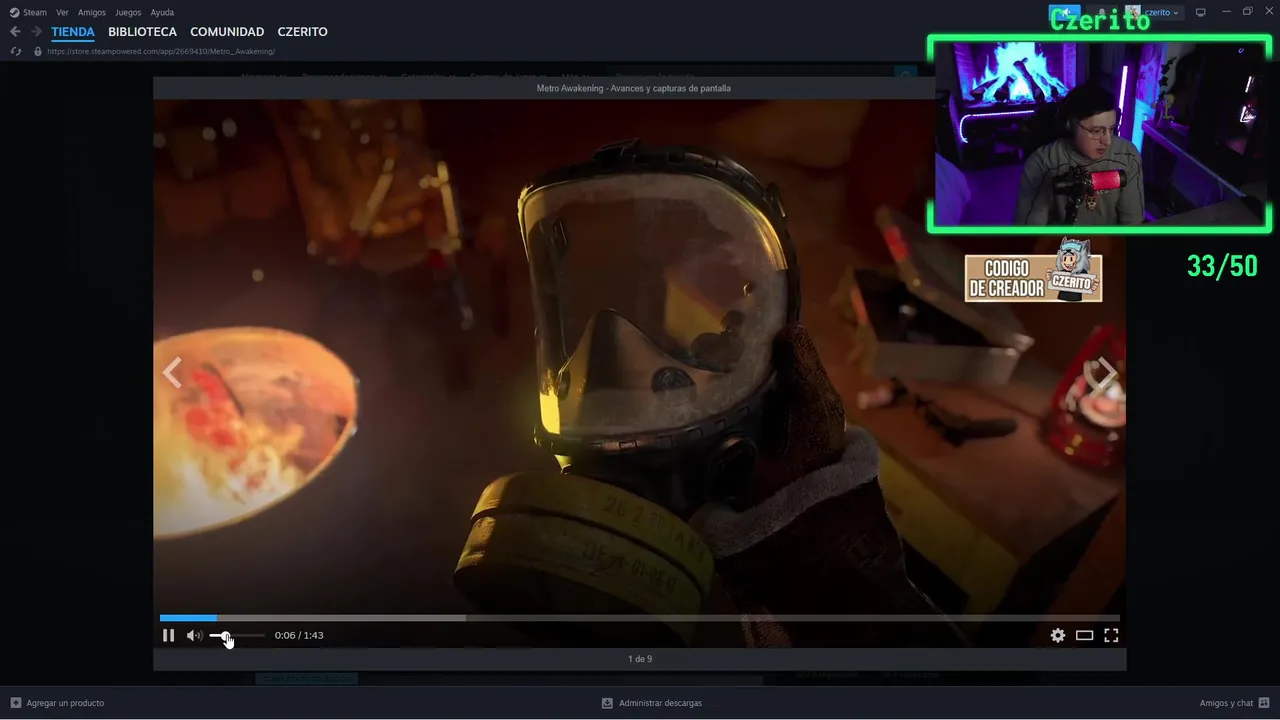Image resolution: width=1280 pixels, height=720 pixels.
Task: Click the '1 de 9' media counter
Action: (x=640, y=659)
